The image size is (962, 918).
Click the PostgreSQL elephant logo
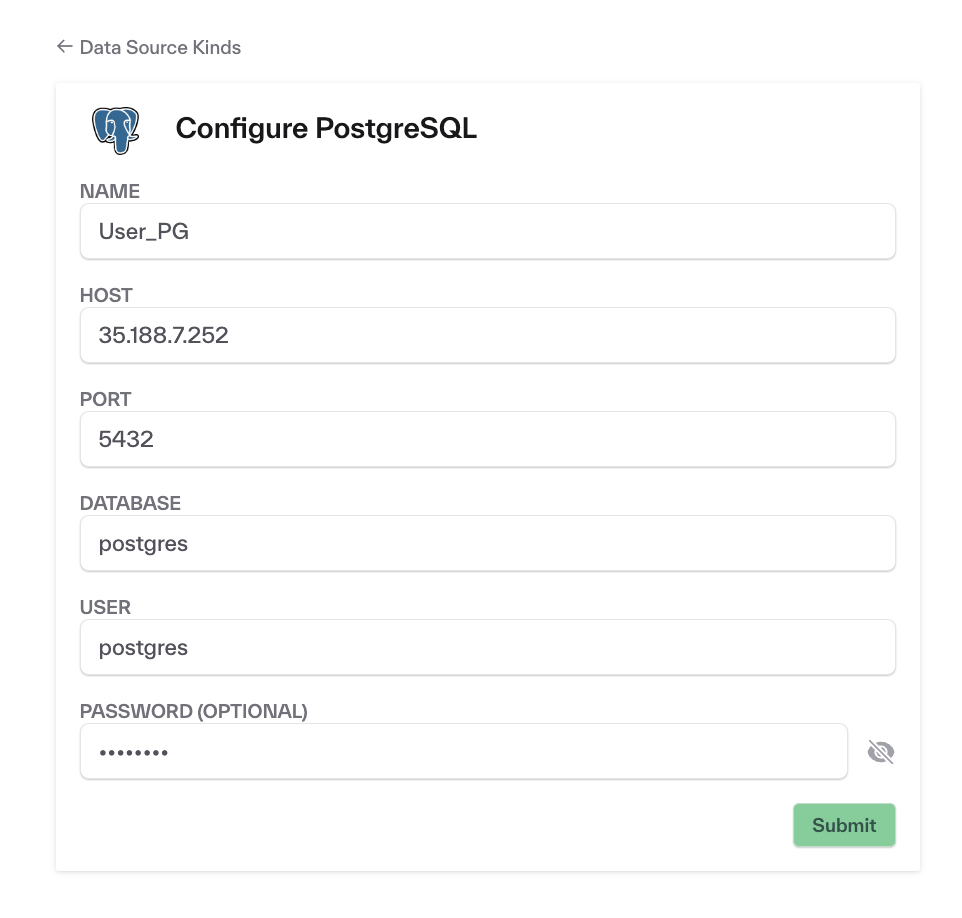113,129
